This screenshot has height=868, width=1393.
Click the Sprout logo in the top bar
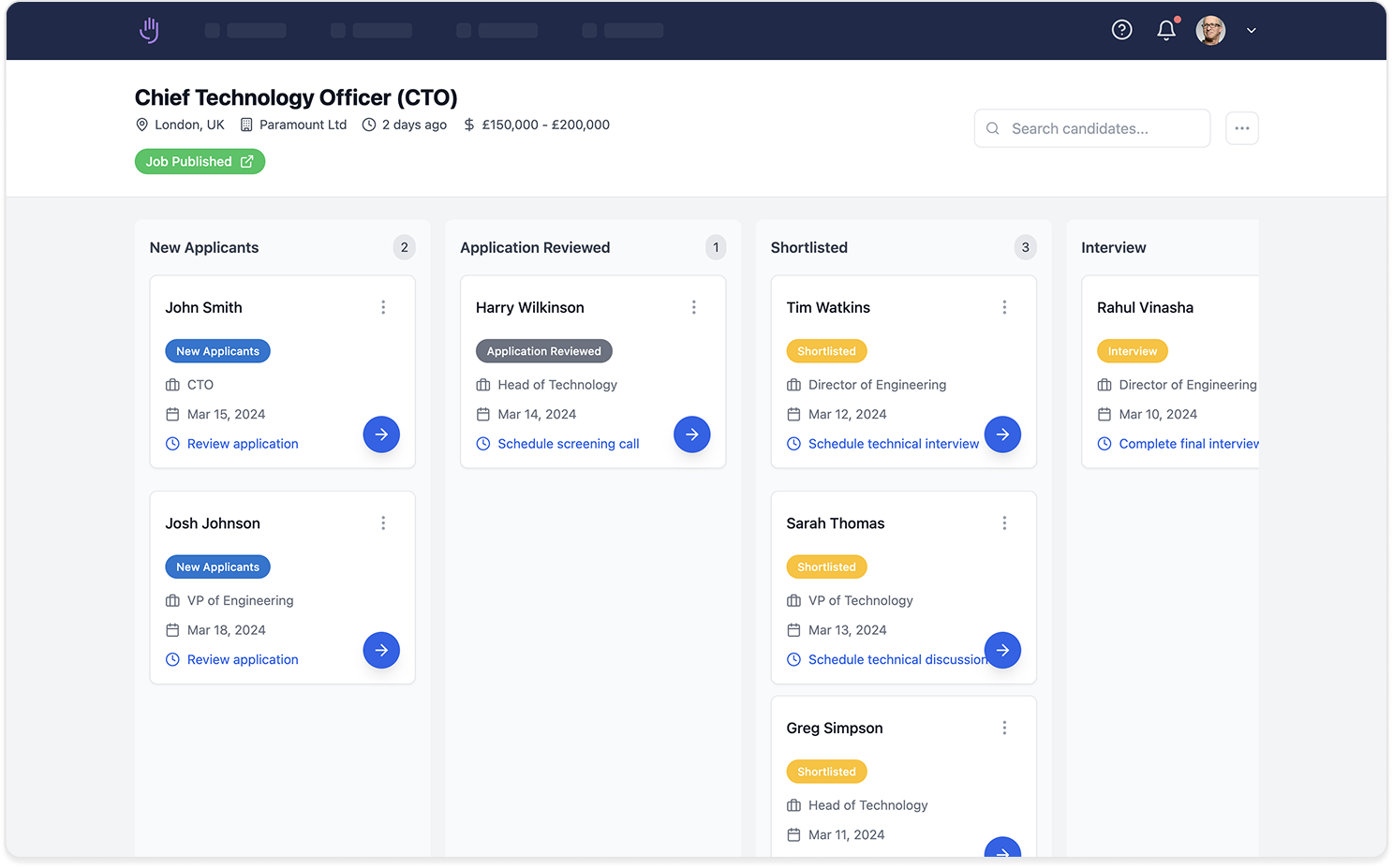[148, 29]
